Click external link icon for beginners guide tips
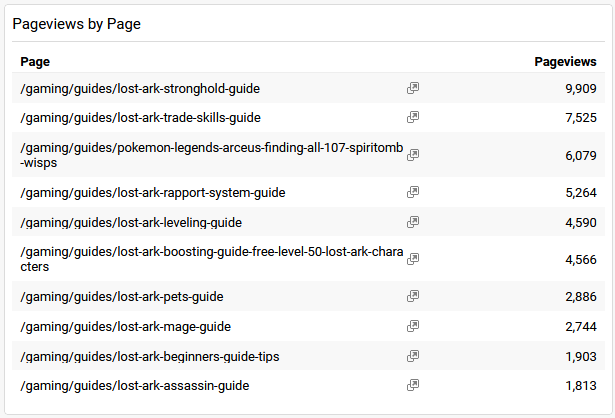 pos(412,356)
